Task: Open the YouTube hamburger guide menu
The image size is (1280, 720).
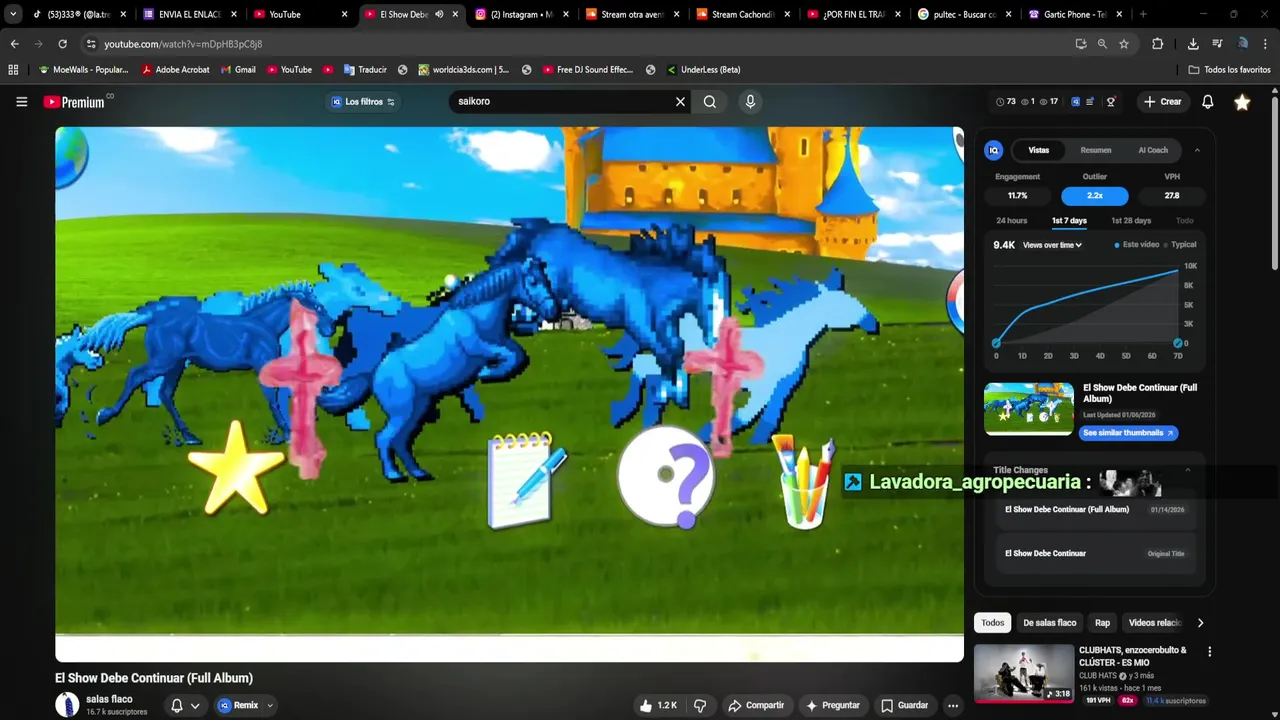Action: pyautogui.click(x=21, y=101)
